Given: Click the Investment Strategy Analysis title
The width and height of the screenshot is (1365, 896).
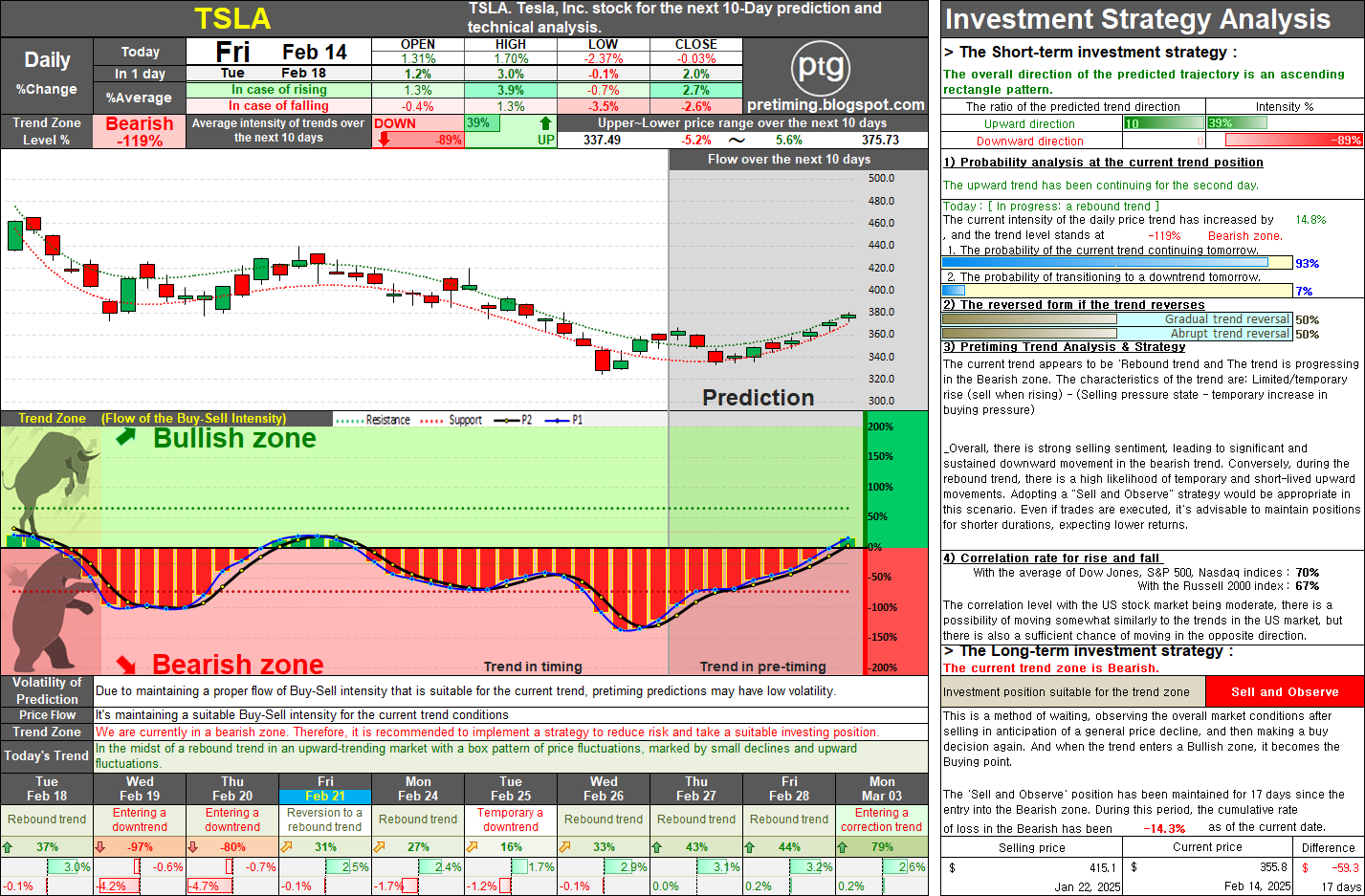Looking at the screenshot, I should point(1137,19).
